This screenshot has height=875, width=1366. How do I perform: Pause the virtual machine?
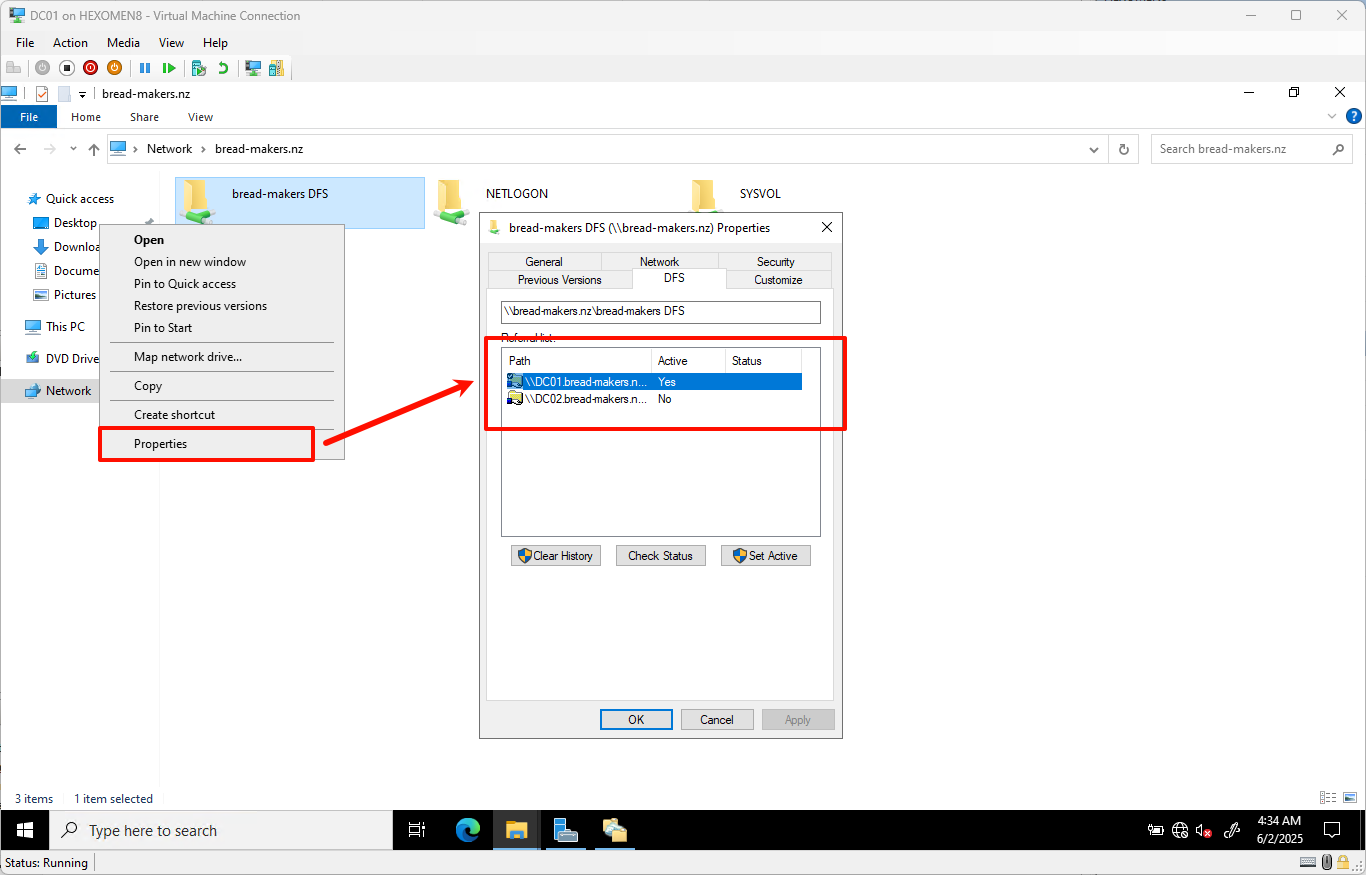point(146,67)
